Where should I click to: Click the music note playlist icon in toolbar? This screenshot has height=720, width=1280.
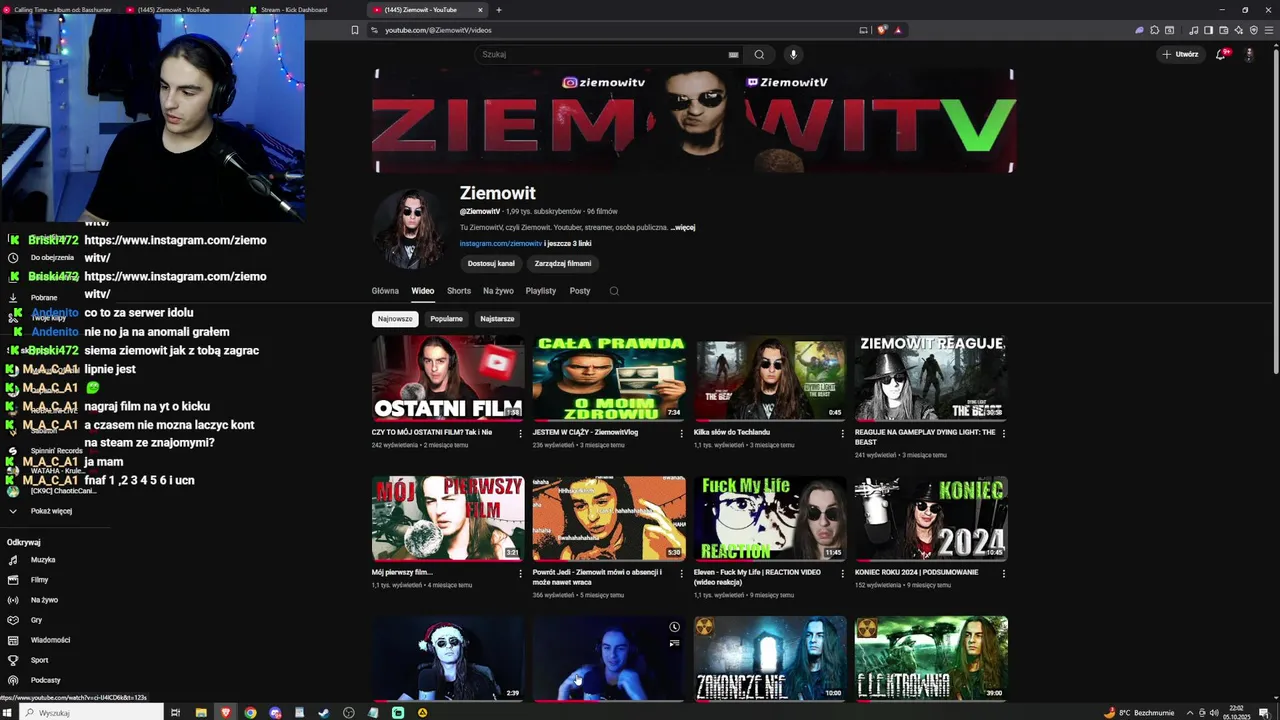(1193, 30)
